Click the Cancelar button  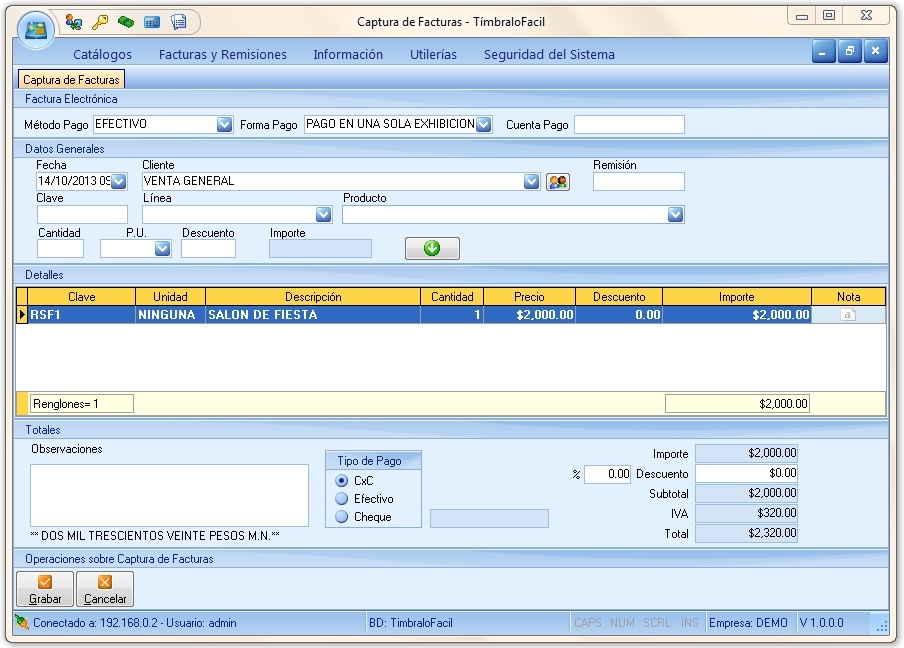[x=105, y=589]
